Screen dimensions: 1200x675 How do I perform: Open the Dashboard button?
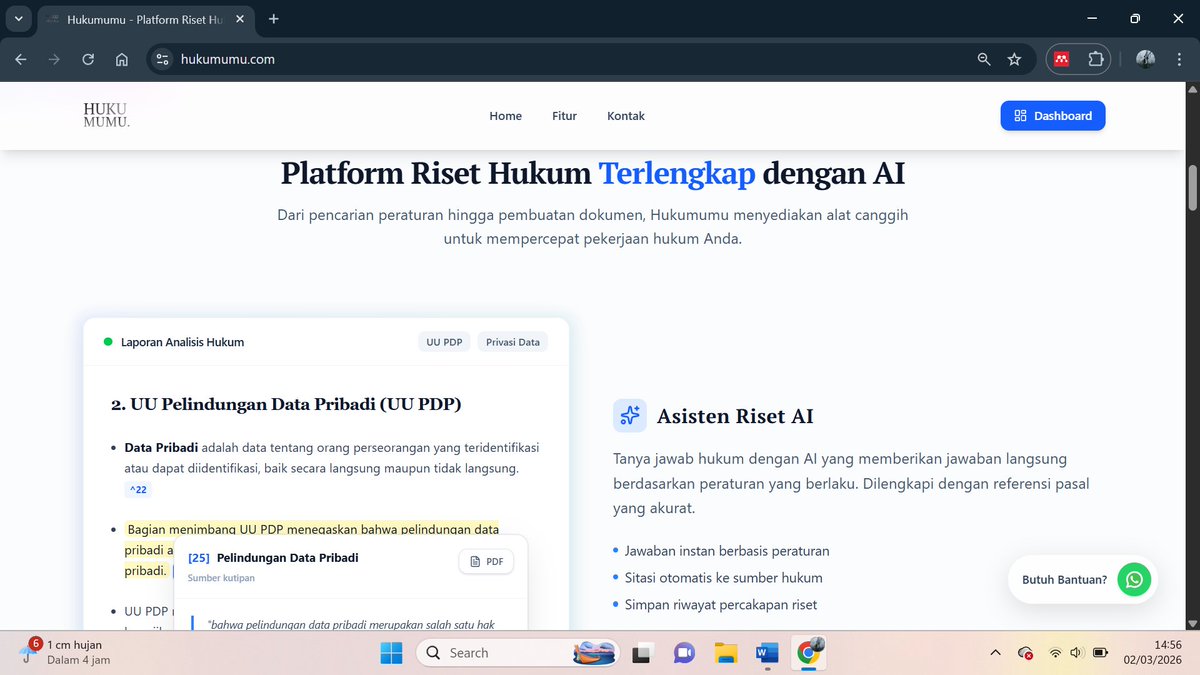pyautogui.click(x=1053, y=116)
